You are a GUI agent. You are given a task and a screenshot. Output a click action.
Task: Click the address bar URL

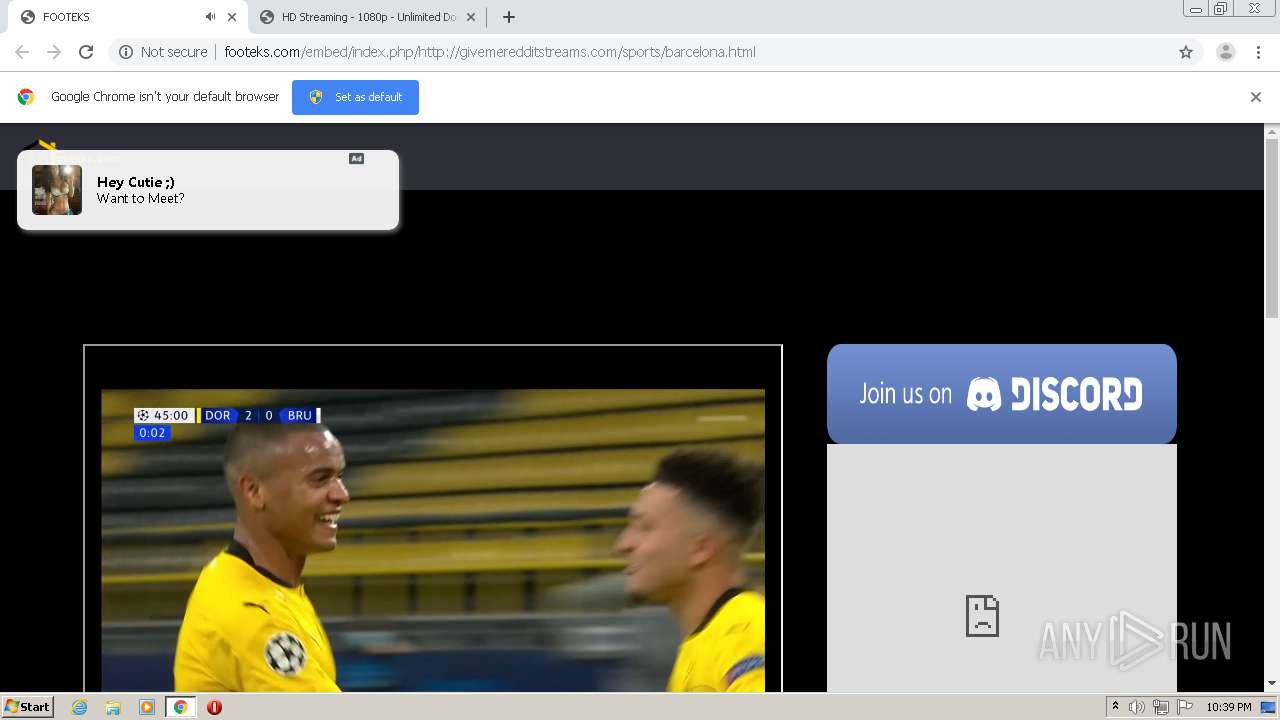490,52
